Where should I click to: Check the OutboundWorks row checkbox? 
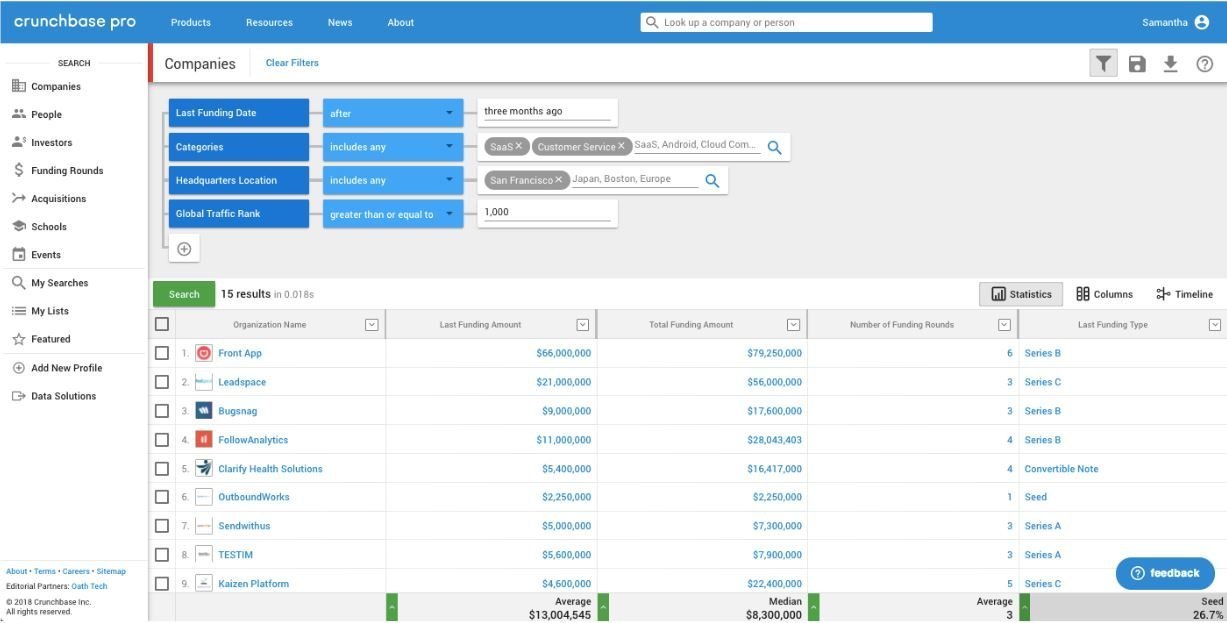point(162,497)
